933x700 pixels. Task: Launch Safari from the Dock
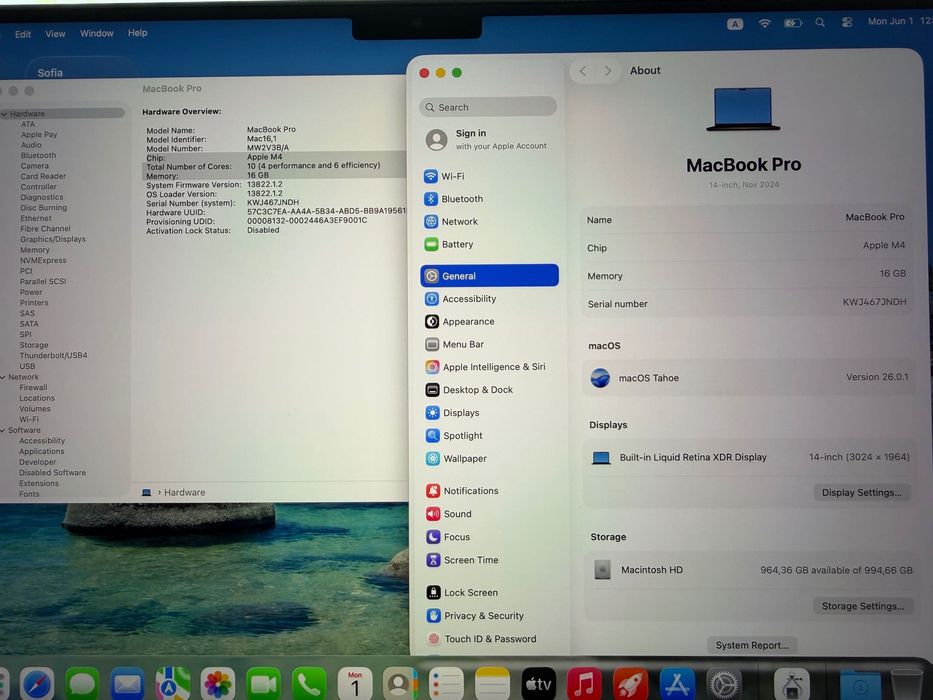(37, 685)
